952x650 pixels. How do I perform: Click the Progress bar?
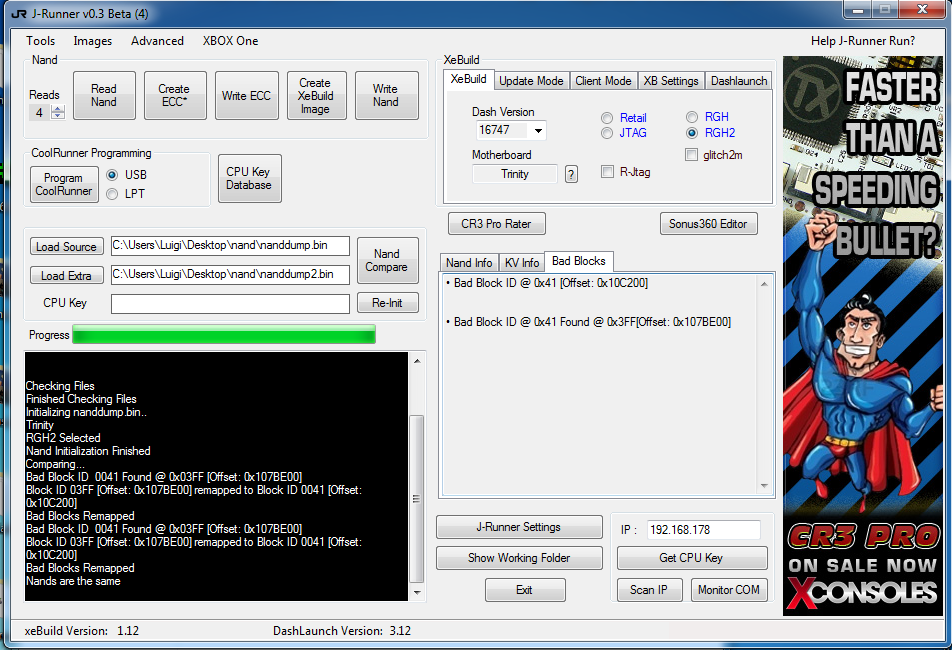coord(223,334)
